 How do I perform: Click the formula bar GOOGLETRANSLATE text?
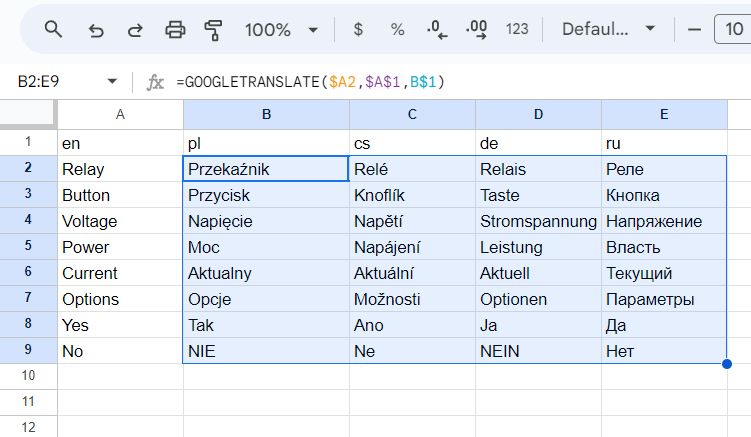(x=310, y=82)
